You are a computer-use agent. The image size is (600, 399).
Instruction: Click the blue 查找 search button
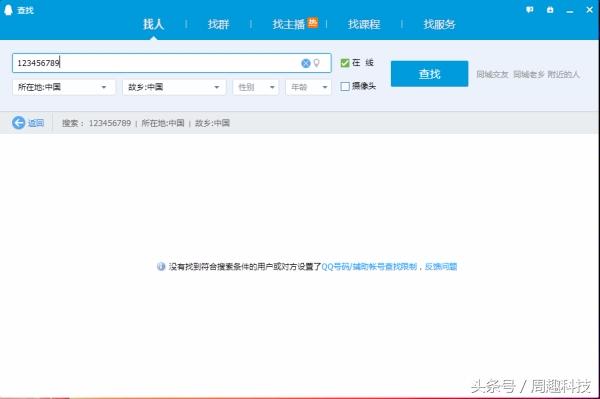coord(429,73)
